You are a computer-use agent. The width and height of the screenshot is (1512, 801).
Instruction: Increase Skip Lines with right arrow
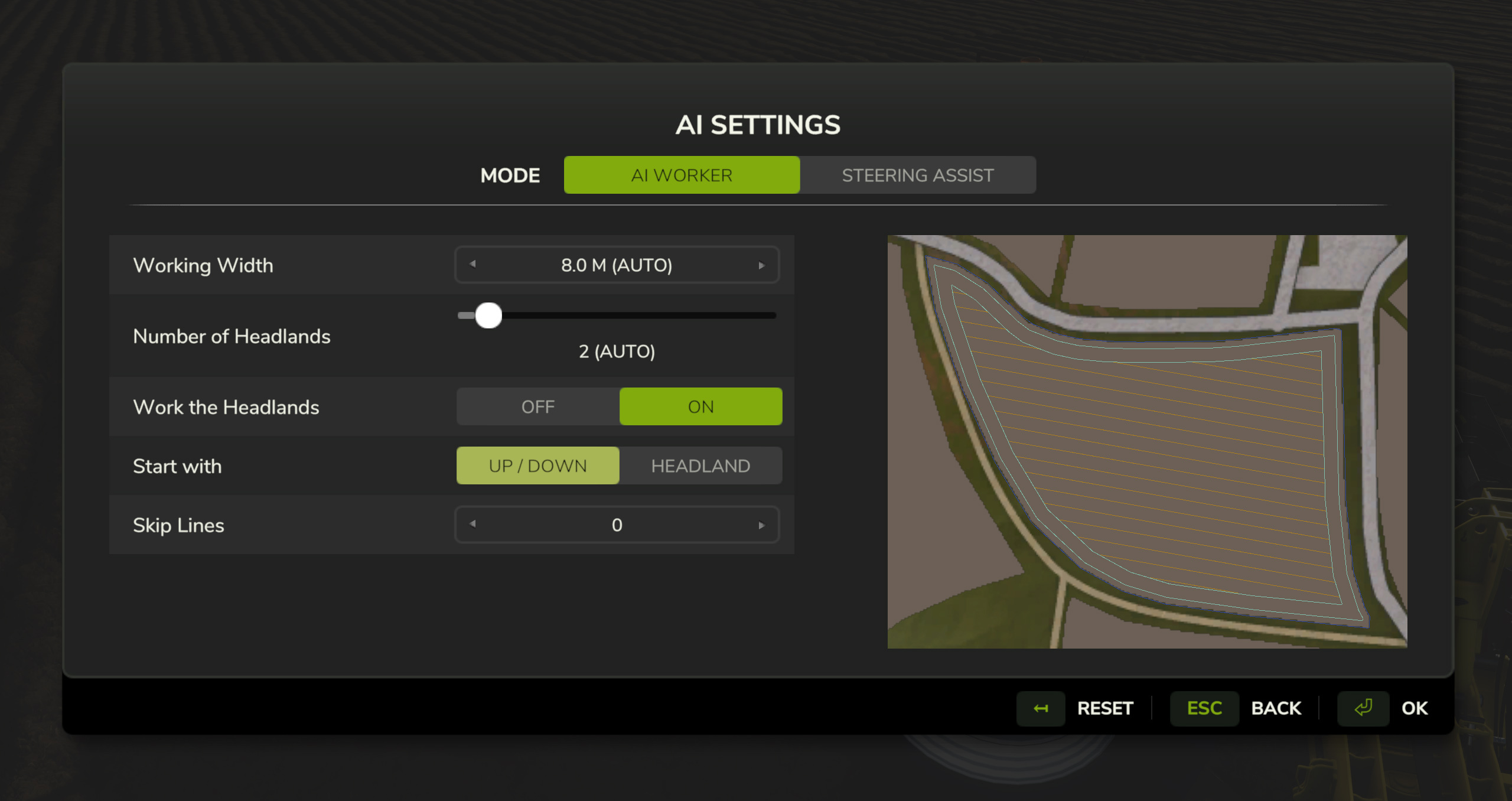point(761,525)
